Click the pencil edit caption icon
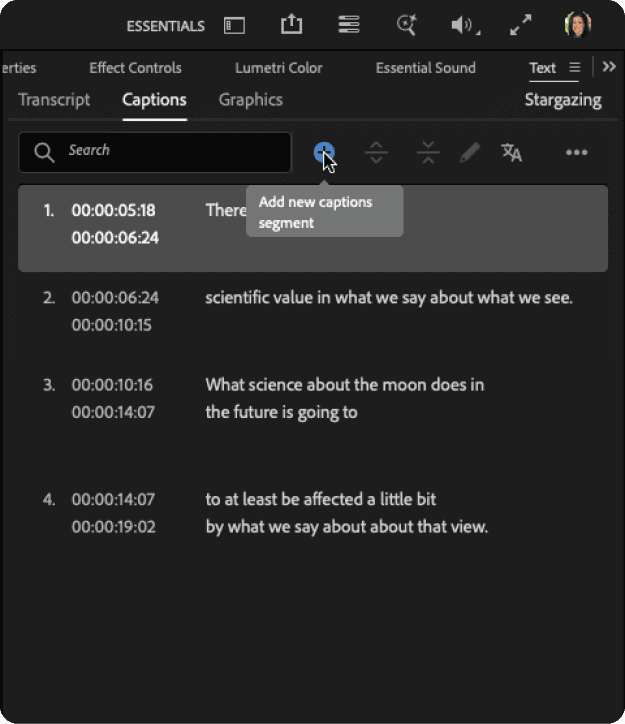Screen dimensions: 625x724 click(x=469, y=152)
